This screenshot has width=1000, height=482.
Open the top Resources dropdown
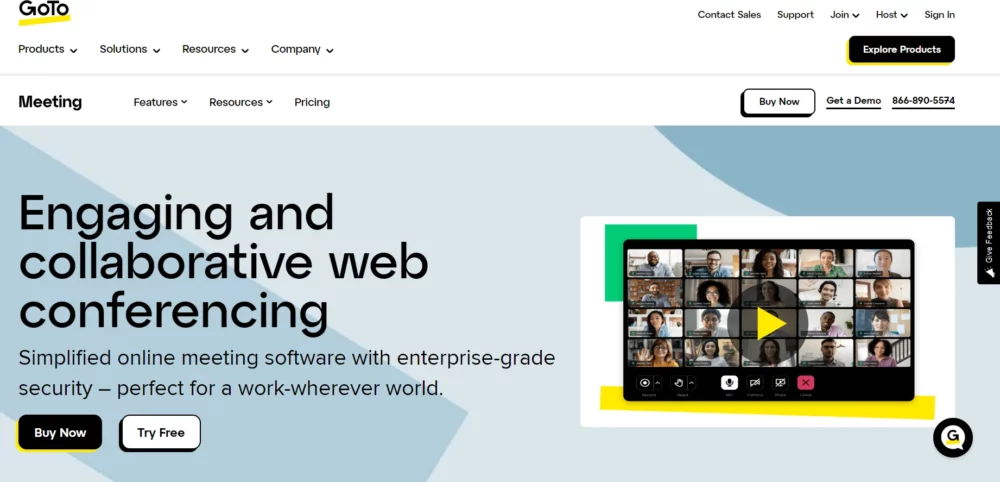(x=216, y=49)
